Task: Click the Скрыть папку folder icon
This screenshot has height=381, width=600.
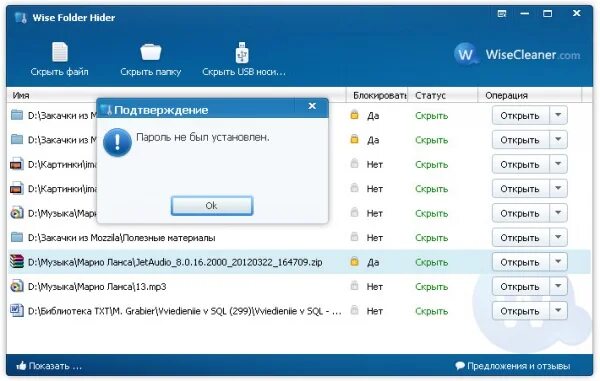Action: 150,52
